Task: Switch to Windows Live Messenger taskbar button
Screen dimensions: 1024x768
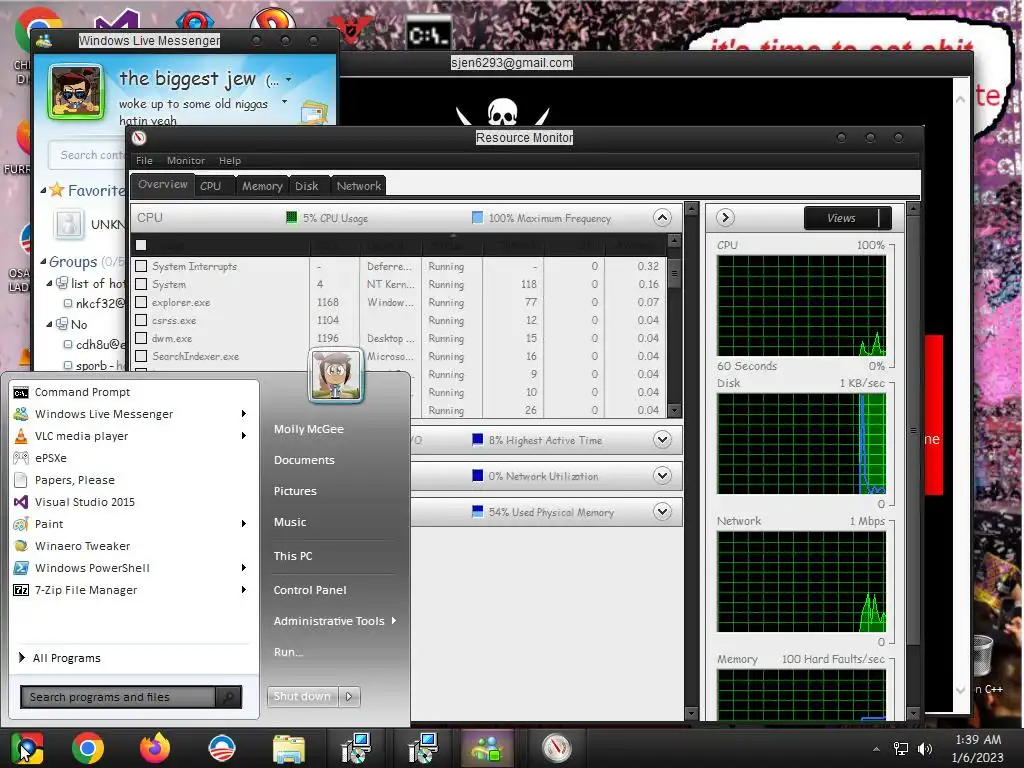Action: pyautogui.click(x=487, y=748)
